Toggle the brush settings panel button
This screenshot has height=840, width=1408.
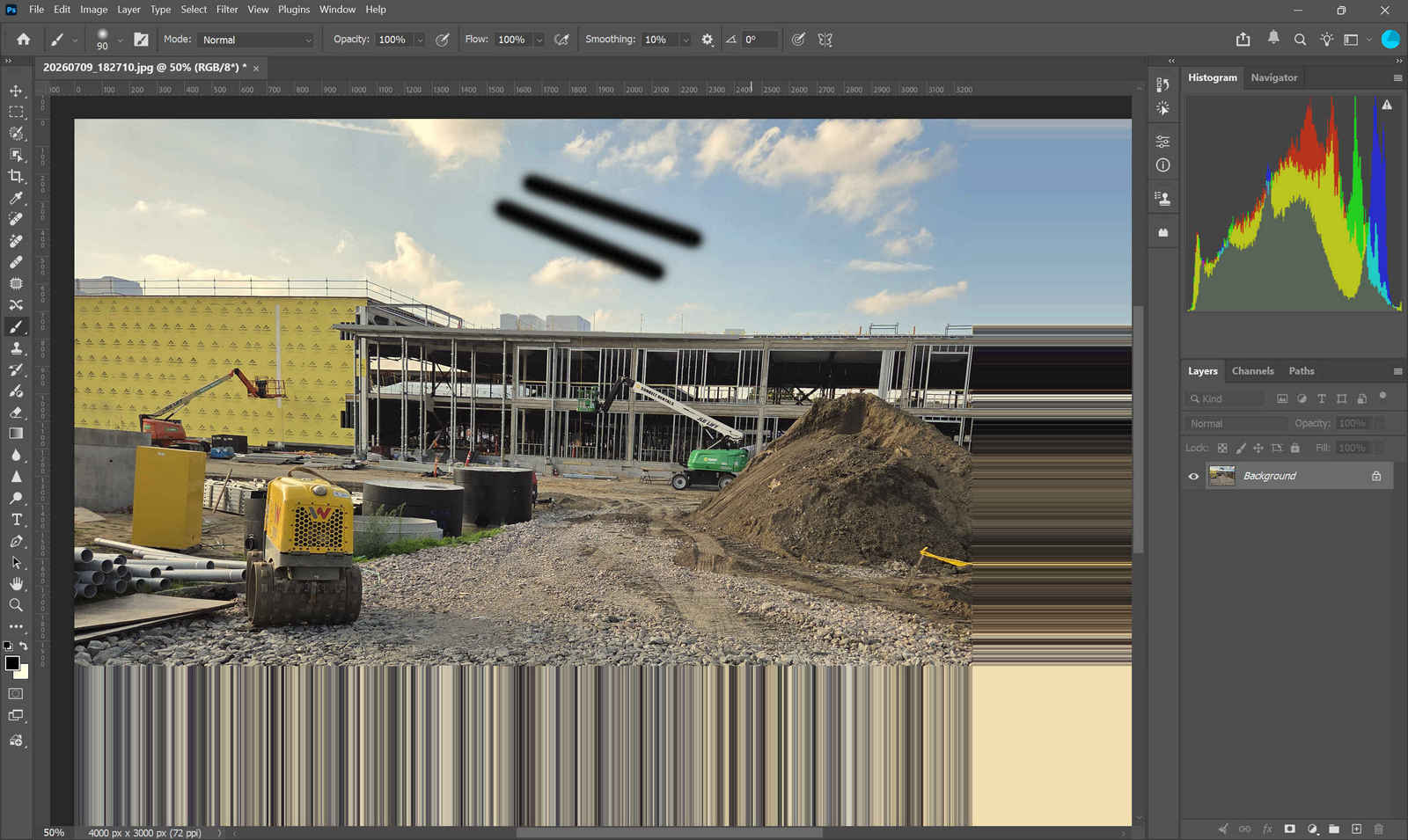(141, 40)
